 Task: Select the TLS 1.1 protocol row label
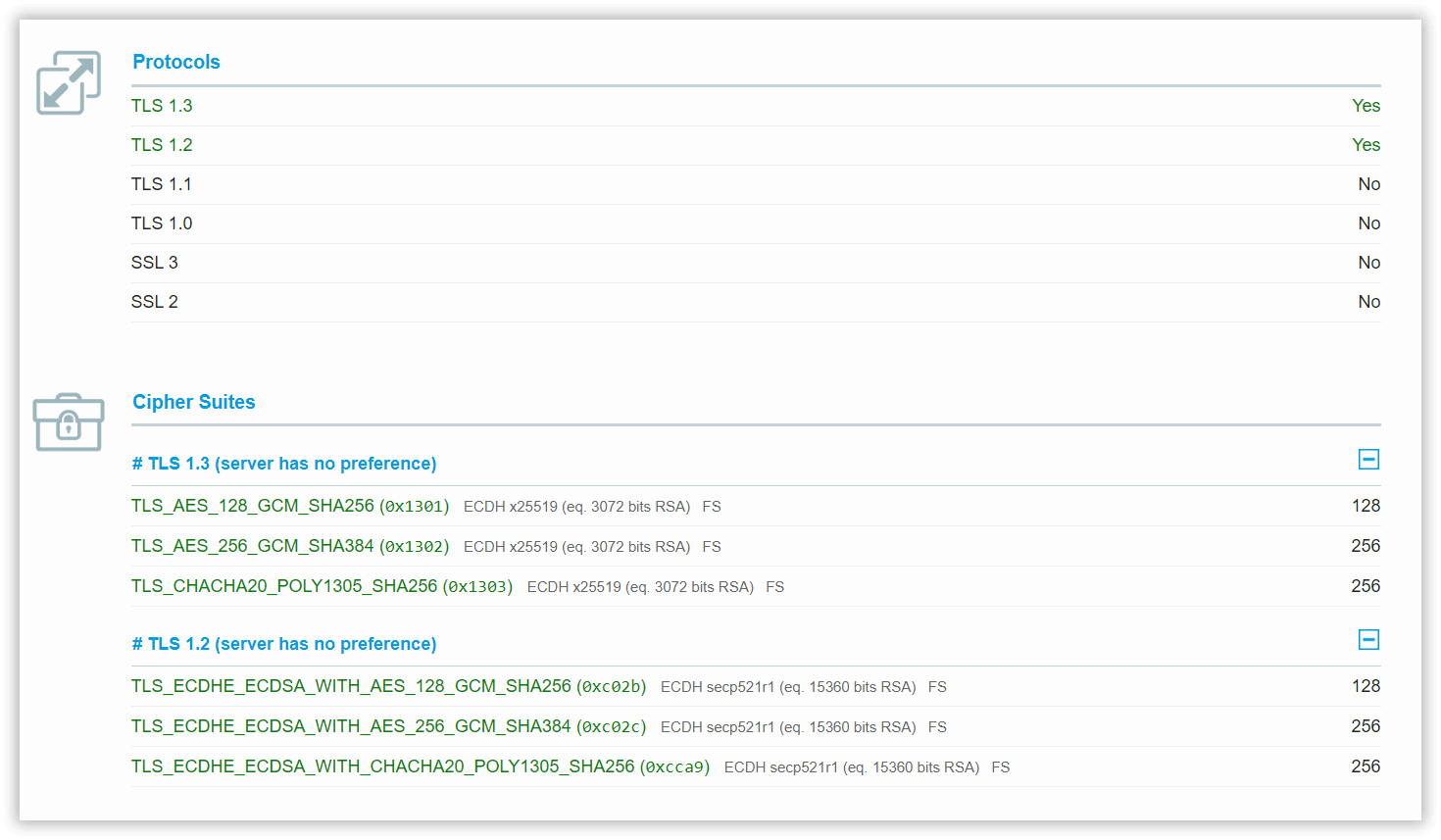(162, 184)
